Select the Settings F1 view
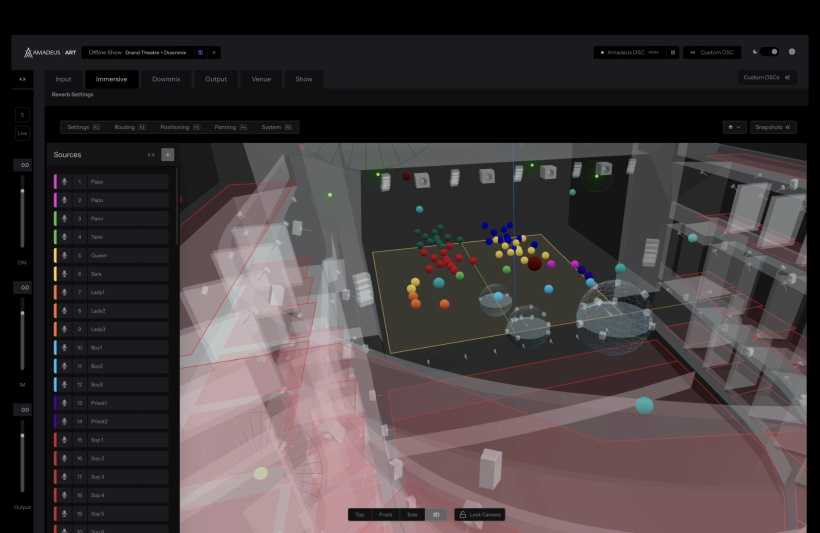 tap(83, 127)
